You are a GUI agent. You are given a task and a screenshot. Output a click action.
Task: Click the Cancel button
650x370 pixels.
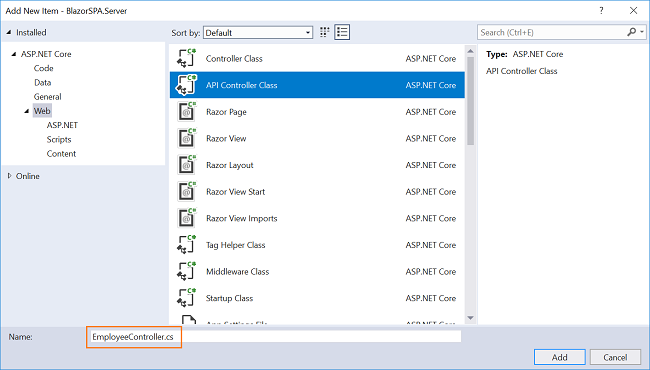[x=615, y=357]
